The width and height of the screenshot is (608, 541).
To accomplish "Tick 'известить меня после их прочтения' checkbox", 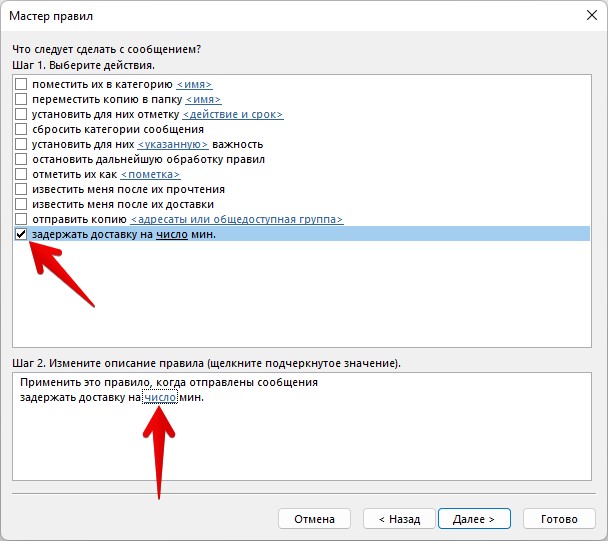I will (21, 189).
